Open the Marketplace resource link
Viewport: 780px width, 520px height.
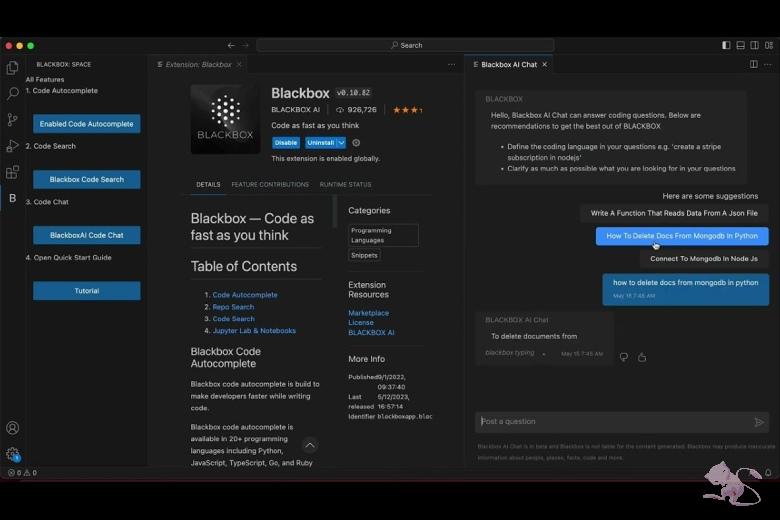(369, 313)
